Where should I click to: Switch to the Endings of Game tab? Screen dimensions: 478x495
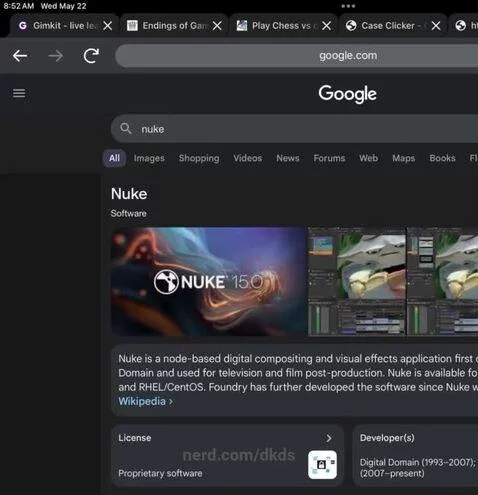pos(174,26)
